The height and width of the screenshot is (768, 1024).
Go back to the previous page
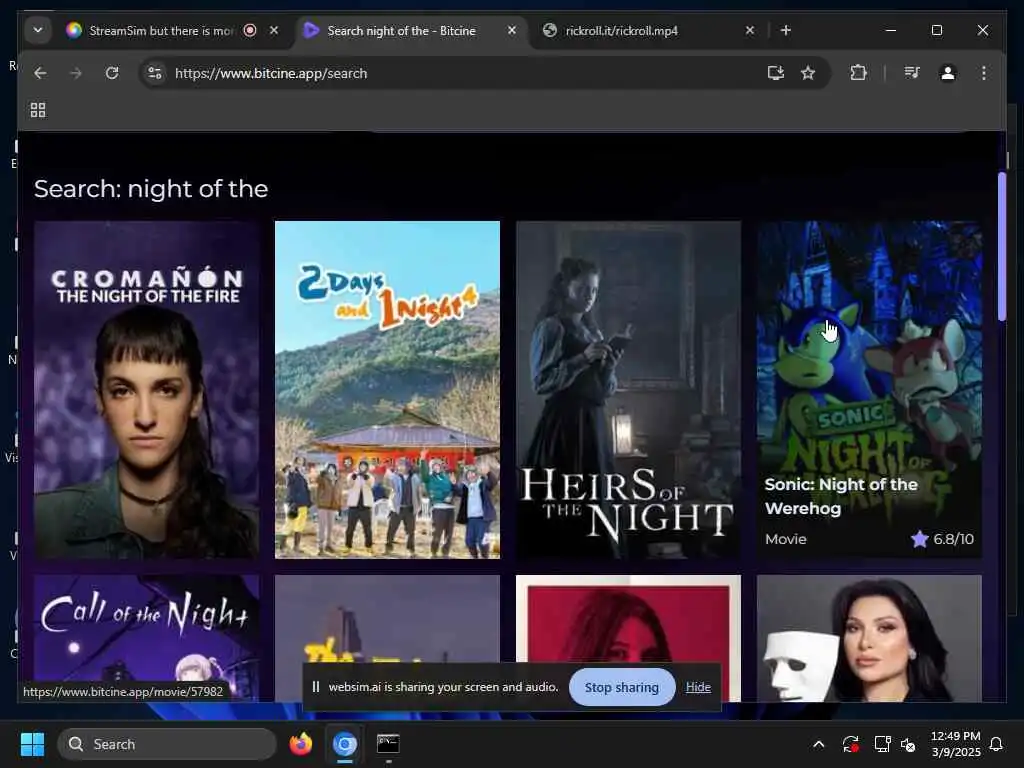tap(40, 73)
